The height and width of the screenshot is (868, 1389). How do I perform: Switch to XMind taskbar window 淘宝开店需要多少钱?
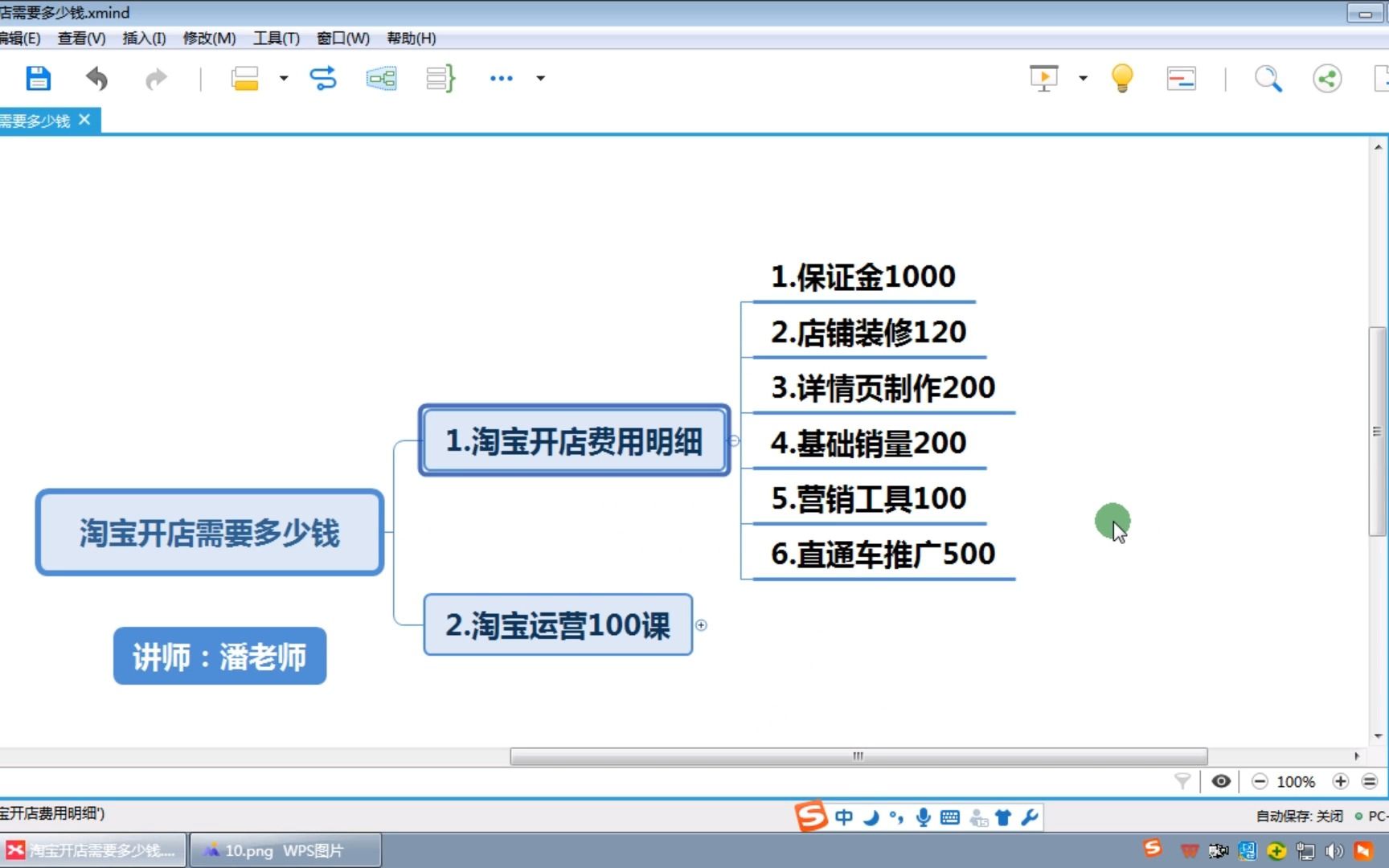93,850
